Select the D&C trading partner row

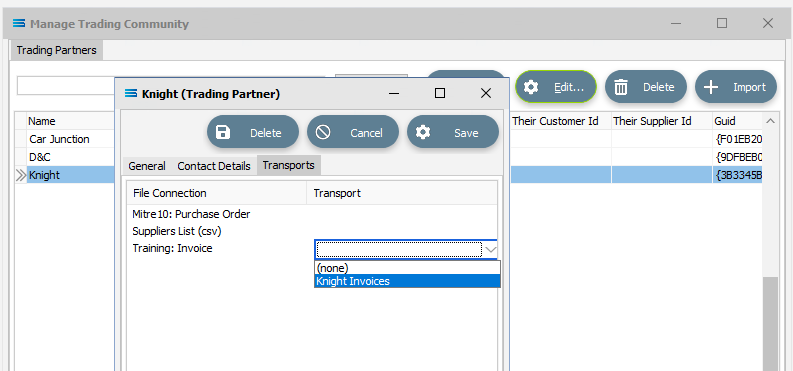pyautogui.click(x=71, y=157)
